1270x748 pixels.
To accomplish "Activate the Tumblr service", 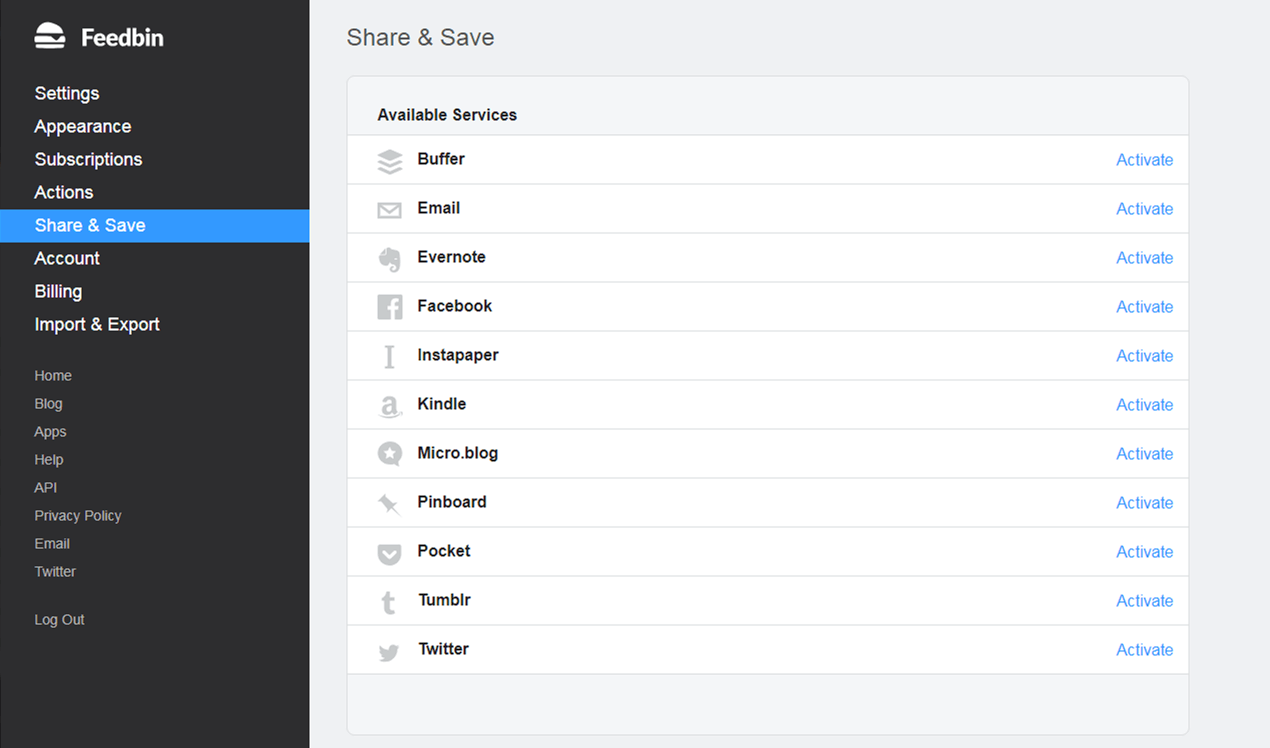I will pyautogui.click(x=1144, y=601).
